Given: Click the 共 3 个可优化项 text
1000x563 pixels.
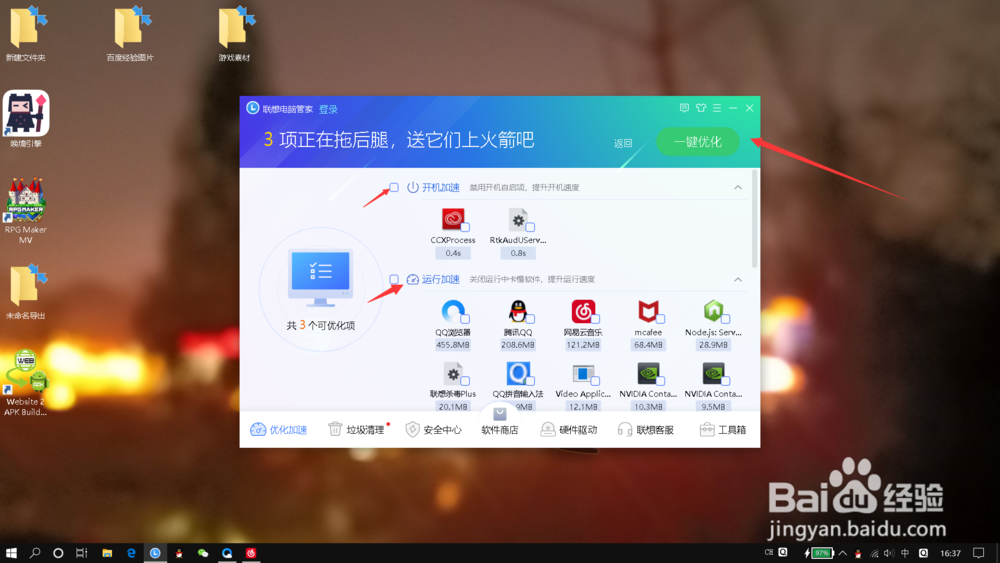Looking at the screenshot, I should coord(321,325).
